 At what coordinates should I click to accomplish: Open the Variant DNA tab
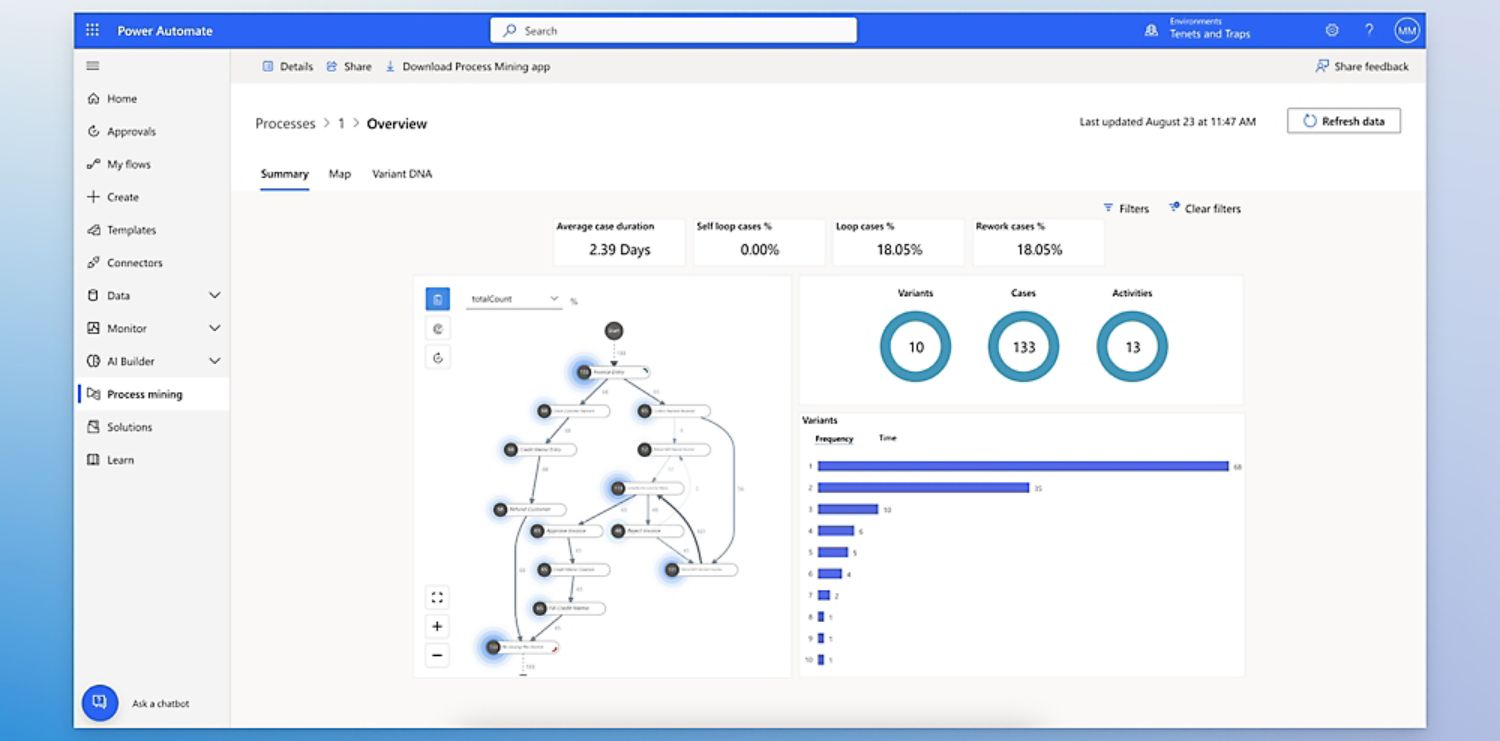(402, 174)
